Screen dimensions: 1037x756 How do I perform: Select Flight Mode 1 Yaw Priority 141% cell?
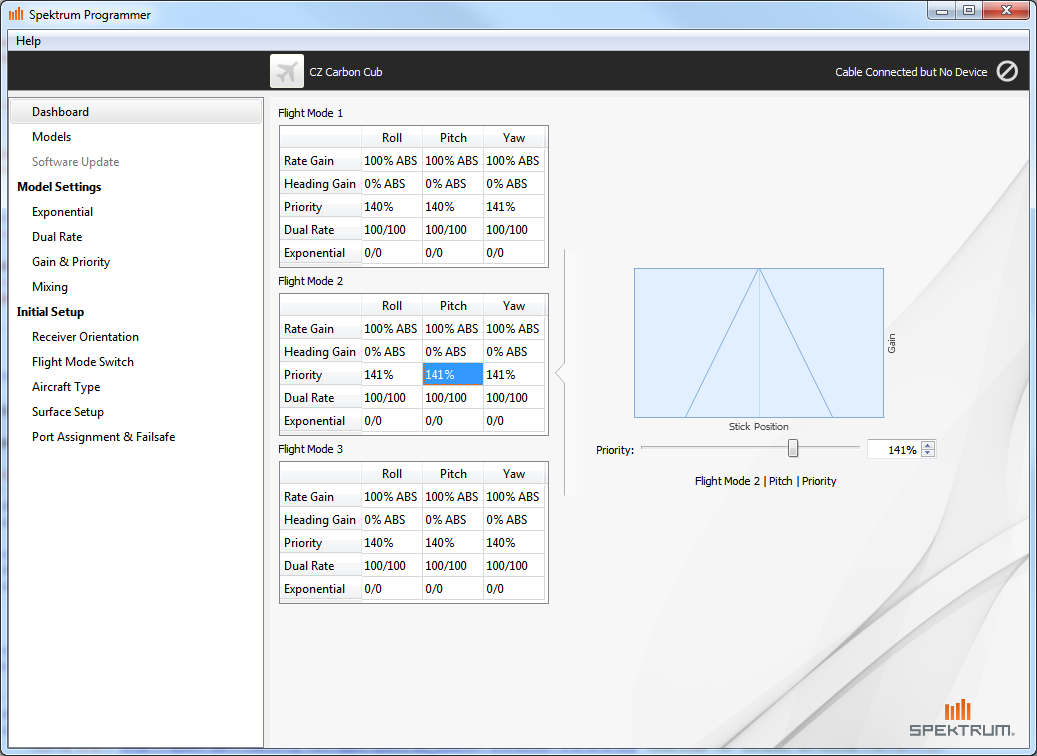pyautogui.click(x=514, y=207)
